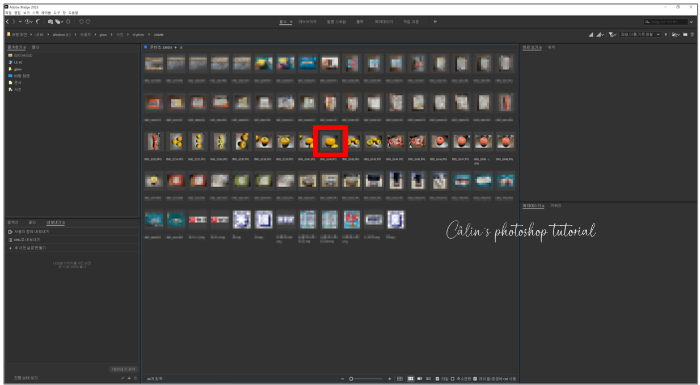Viewport: 700px width, 385px height.
Task: Lock thumbnail grid view icon
Action: (400, 379)
